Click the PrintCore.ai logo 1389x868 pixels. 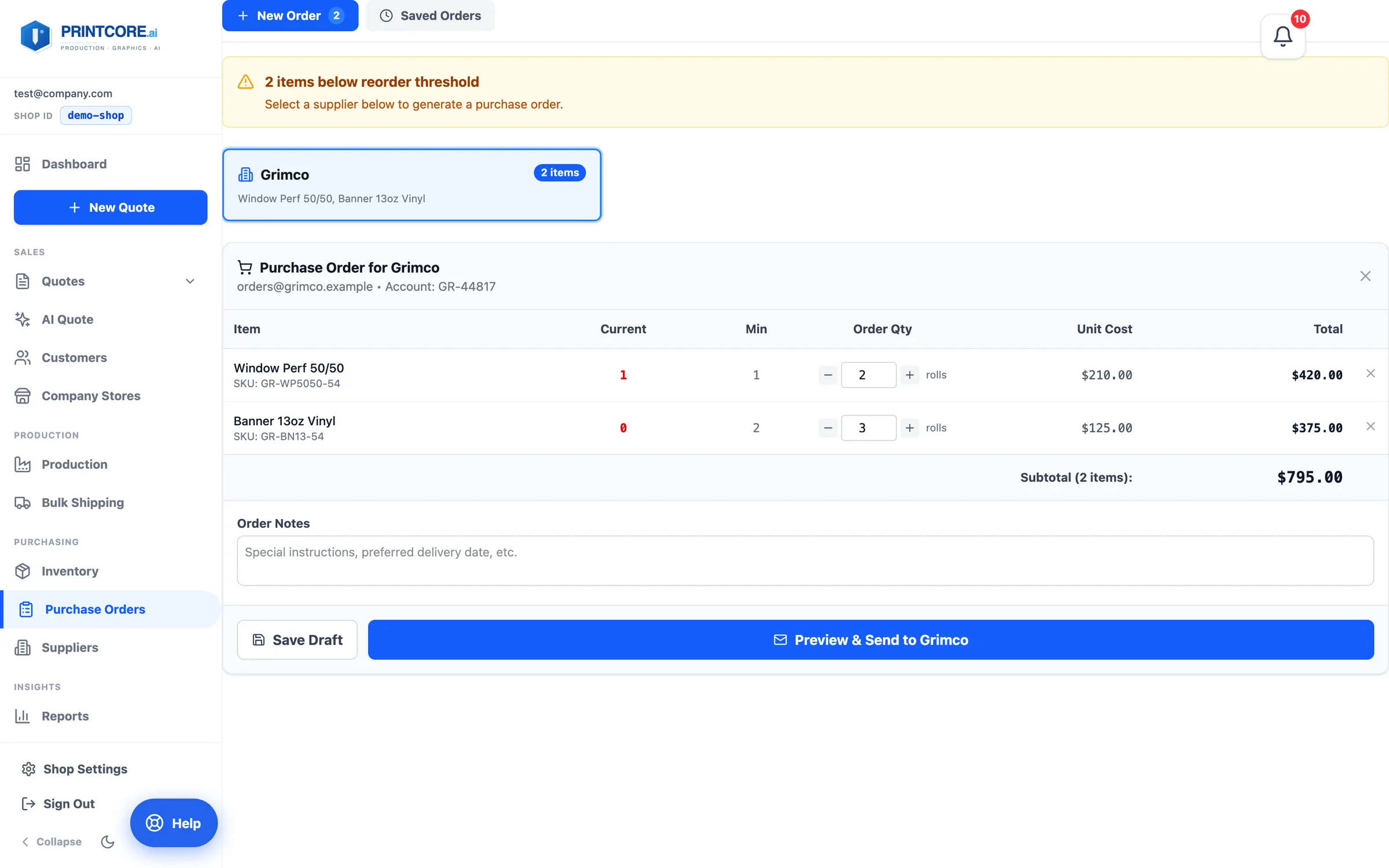pyautogui.click(x=90, y=36)
